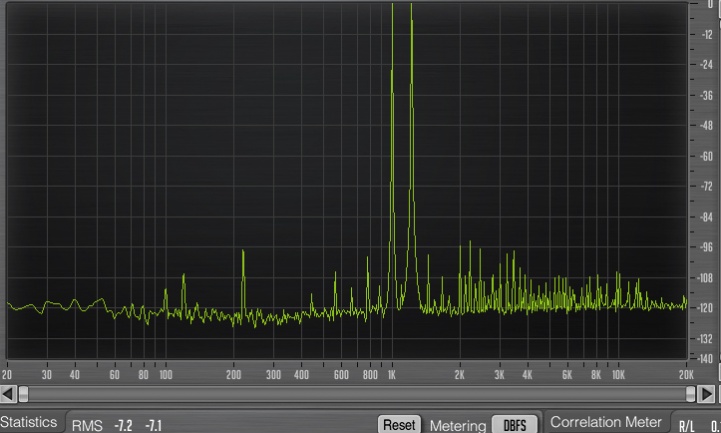Click the Statistics label
This screenshot has width=721, height=433.
[29, 422]
